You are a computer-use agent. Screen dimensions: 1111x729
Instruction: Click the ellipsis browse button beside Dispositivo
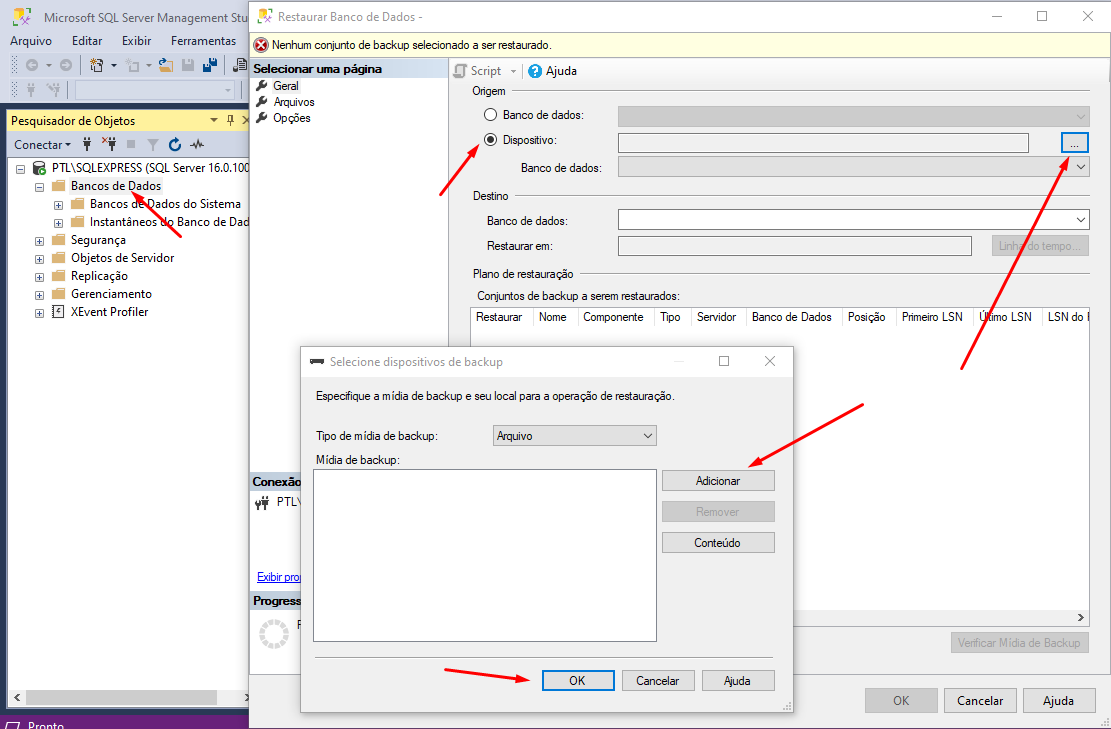coord(1074,142)
